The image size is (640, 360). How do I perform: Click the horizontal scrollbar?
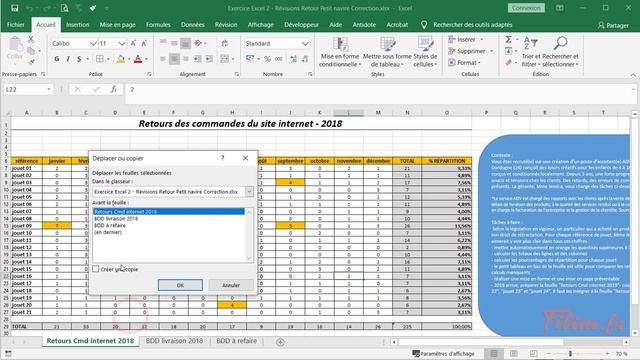510,342
